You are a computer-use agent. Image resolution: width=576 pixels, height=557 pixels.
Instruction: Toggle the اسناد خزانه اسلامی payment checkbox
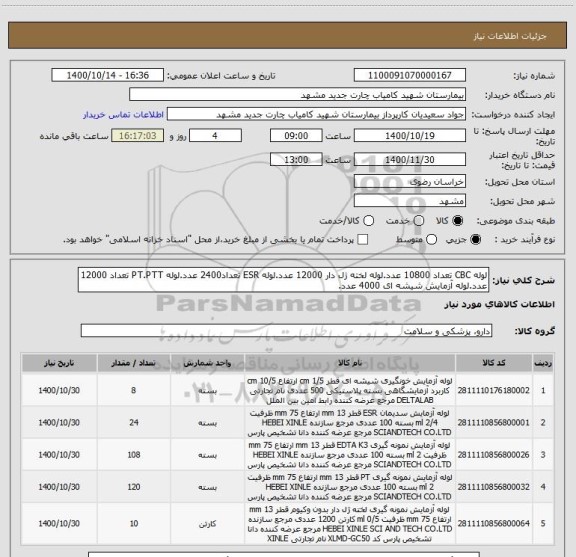[x=363, y=240]
